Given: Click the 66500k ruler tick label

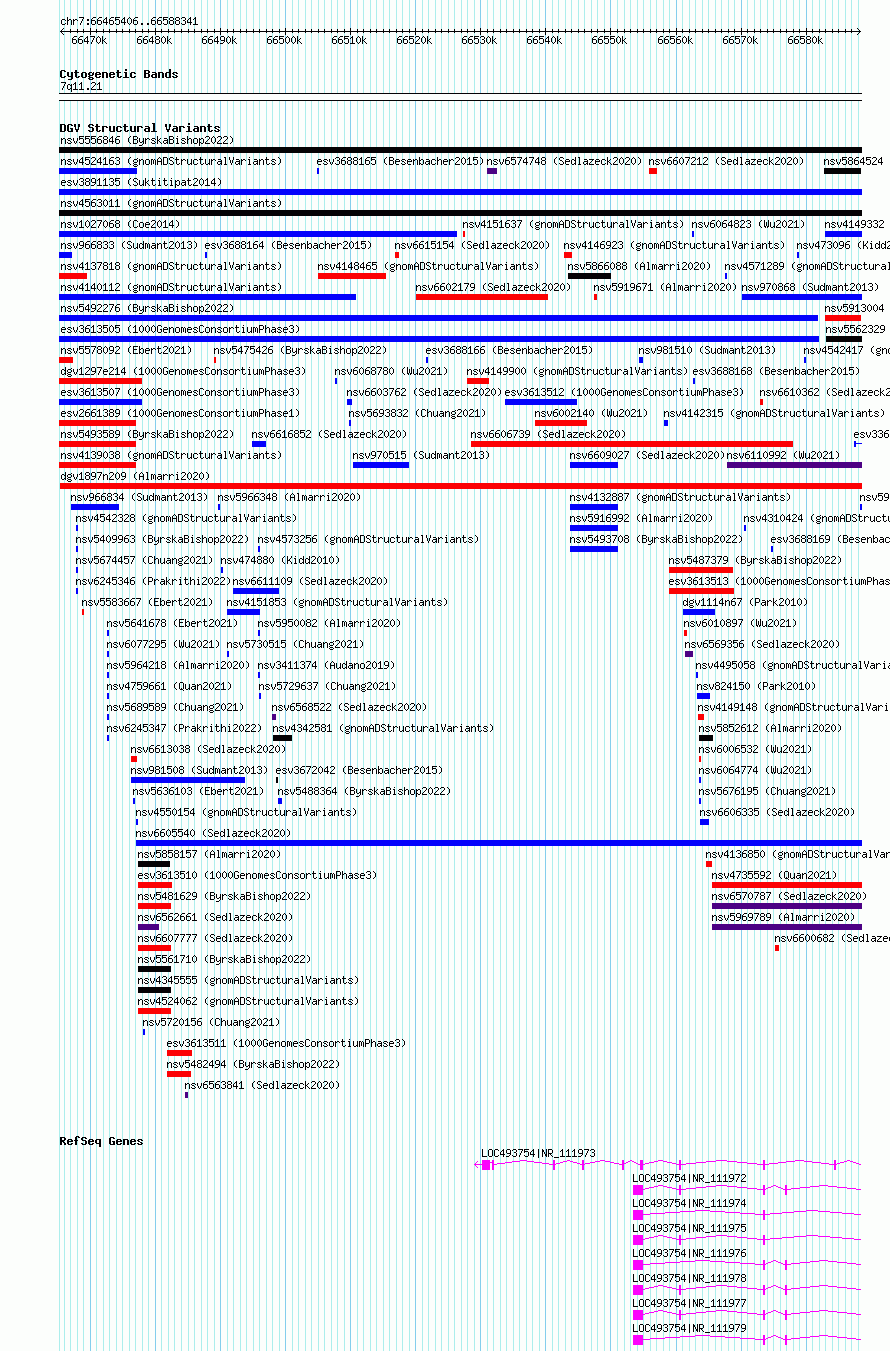Looking at the screenshot, I should point(284,40).
